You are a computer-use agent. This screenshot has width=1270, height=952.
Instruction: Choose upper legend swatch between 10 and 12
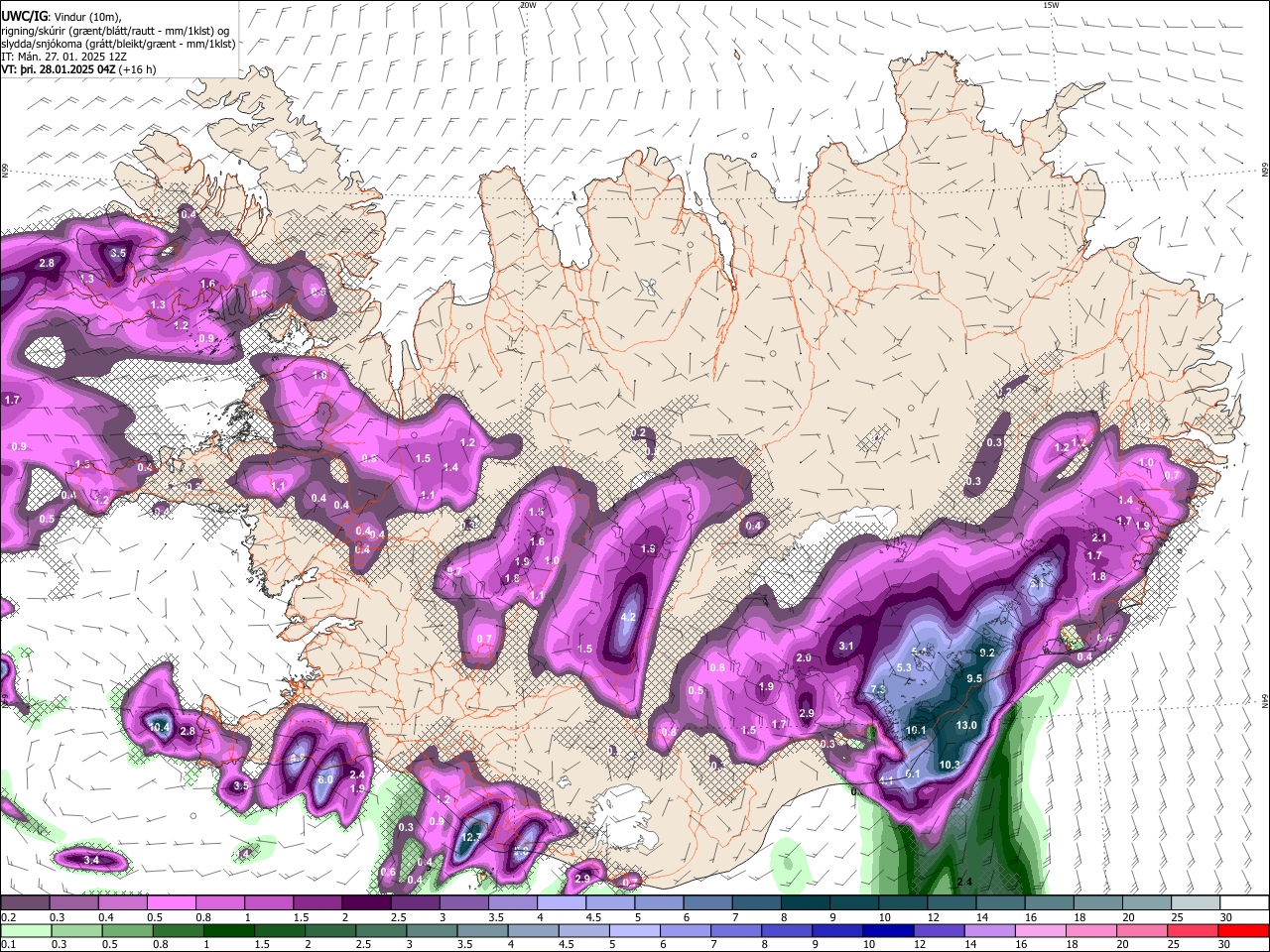click(903, 902)
